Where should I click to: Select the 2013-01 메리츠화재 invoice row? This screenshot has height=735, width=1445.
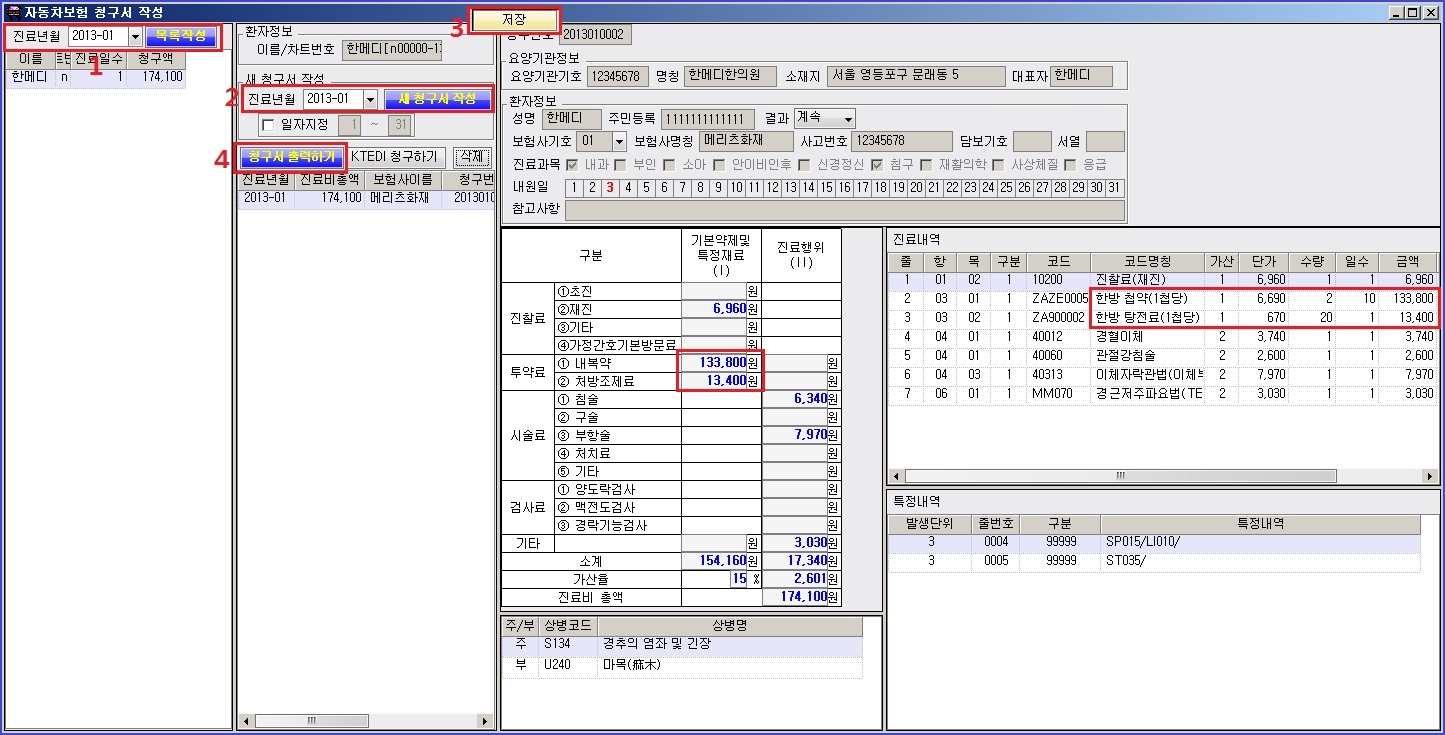pos(367,198)
